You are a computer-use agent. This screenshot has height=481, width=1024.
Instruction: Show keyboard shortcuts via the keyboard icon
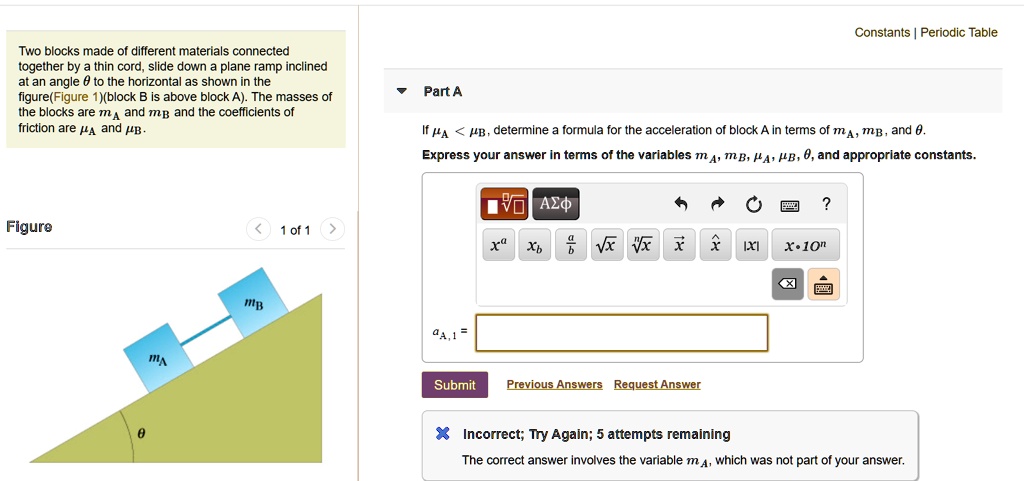(x=789, y=206)
